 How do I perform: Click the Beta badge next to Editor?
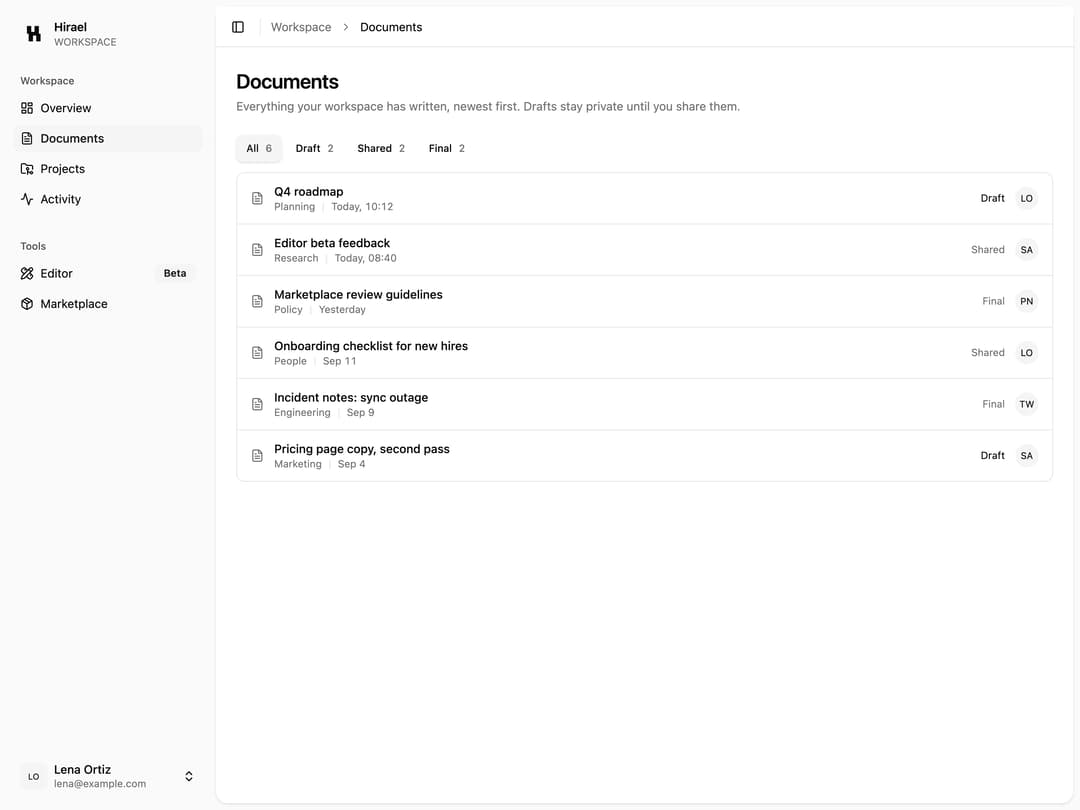click(175, 273)
